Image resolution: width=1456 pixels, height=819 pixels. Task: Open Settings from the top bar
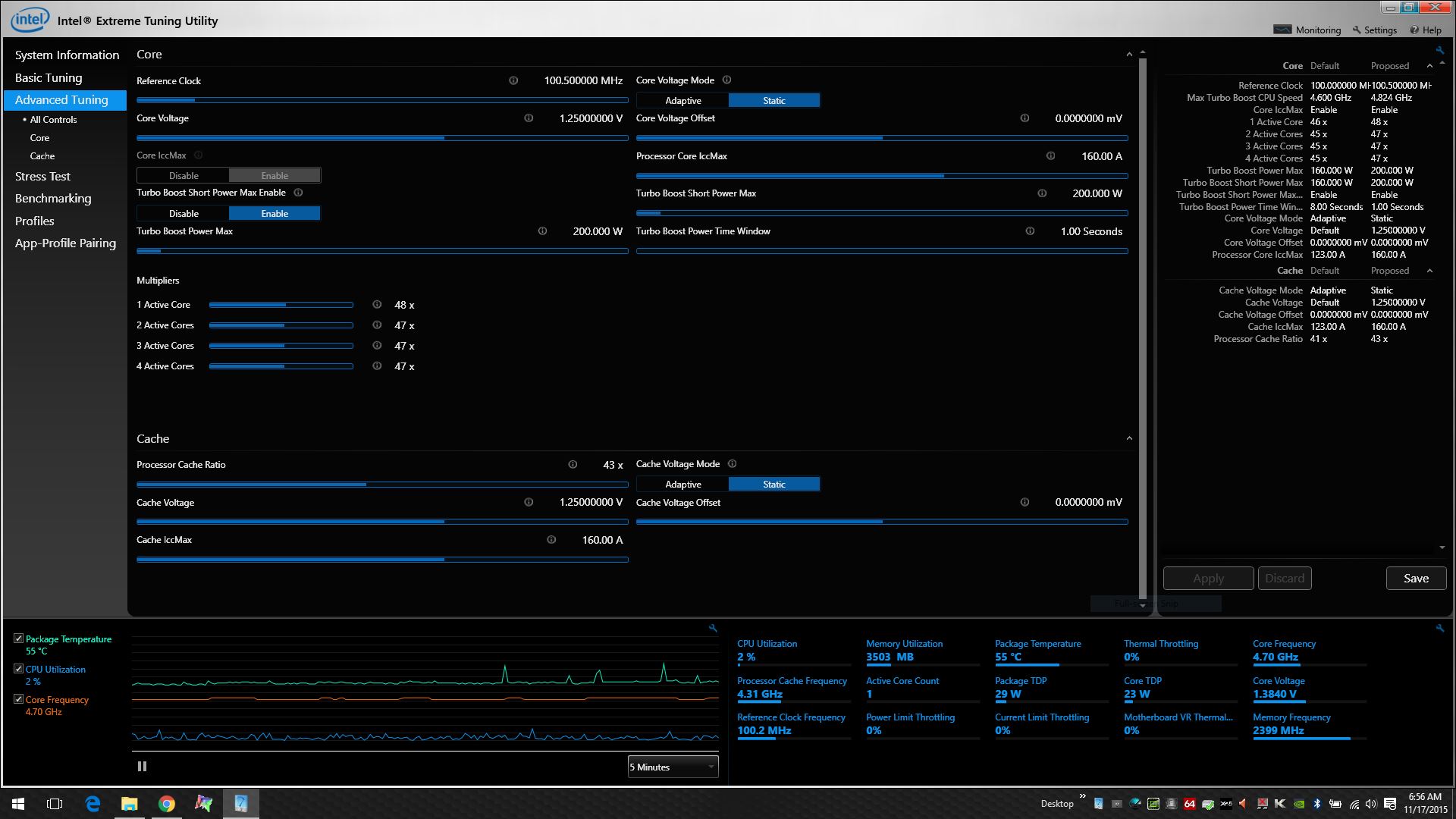1374,30
